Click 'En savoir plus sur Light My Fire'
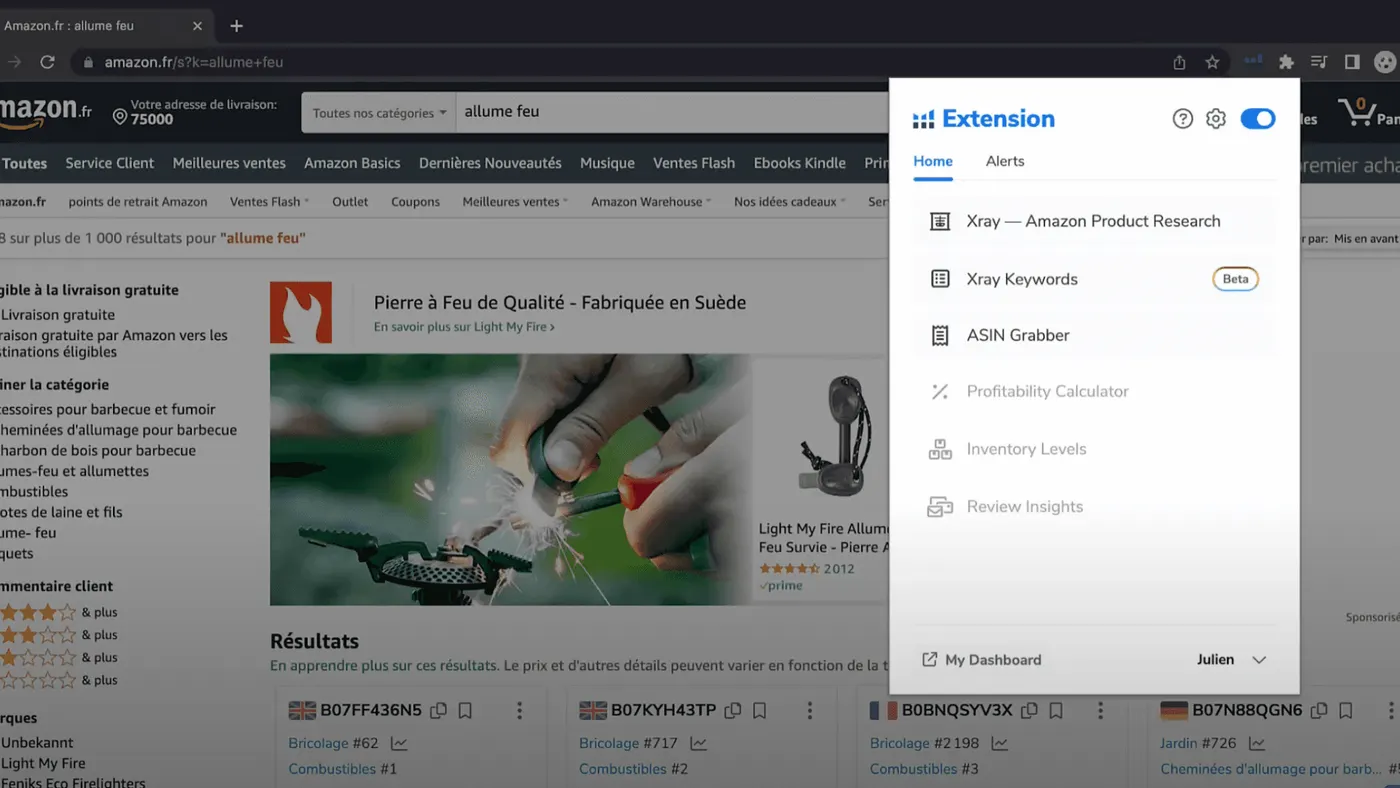Screen dimensions: 1400x788 click(464, 327)
